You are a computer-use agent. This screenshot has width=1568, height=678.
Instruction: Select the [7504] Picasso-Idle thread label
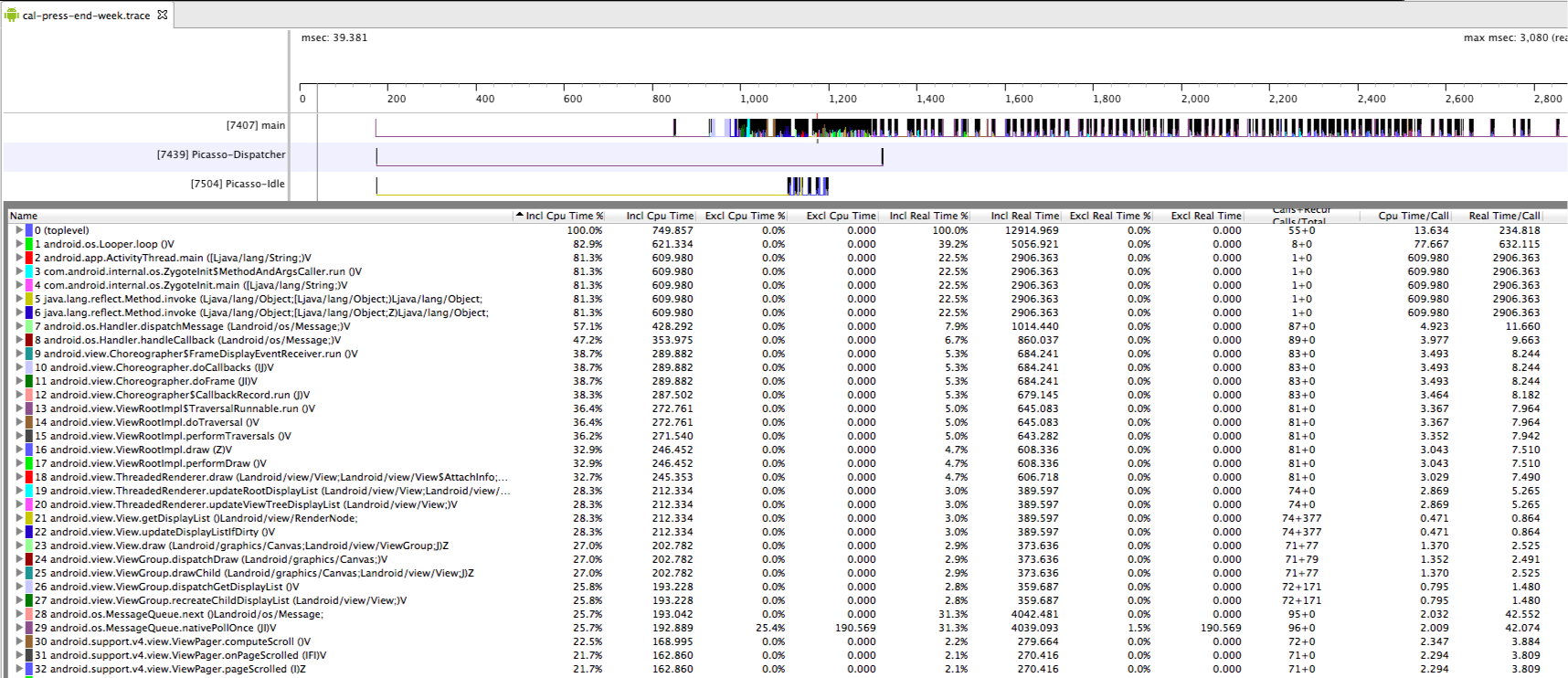[x=238, y=184]
